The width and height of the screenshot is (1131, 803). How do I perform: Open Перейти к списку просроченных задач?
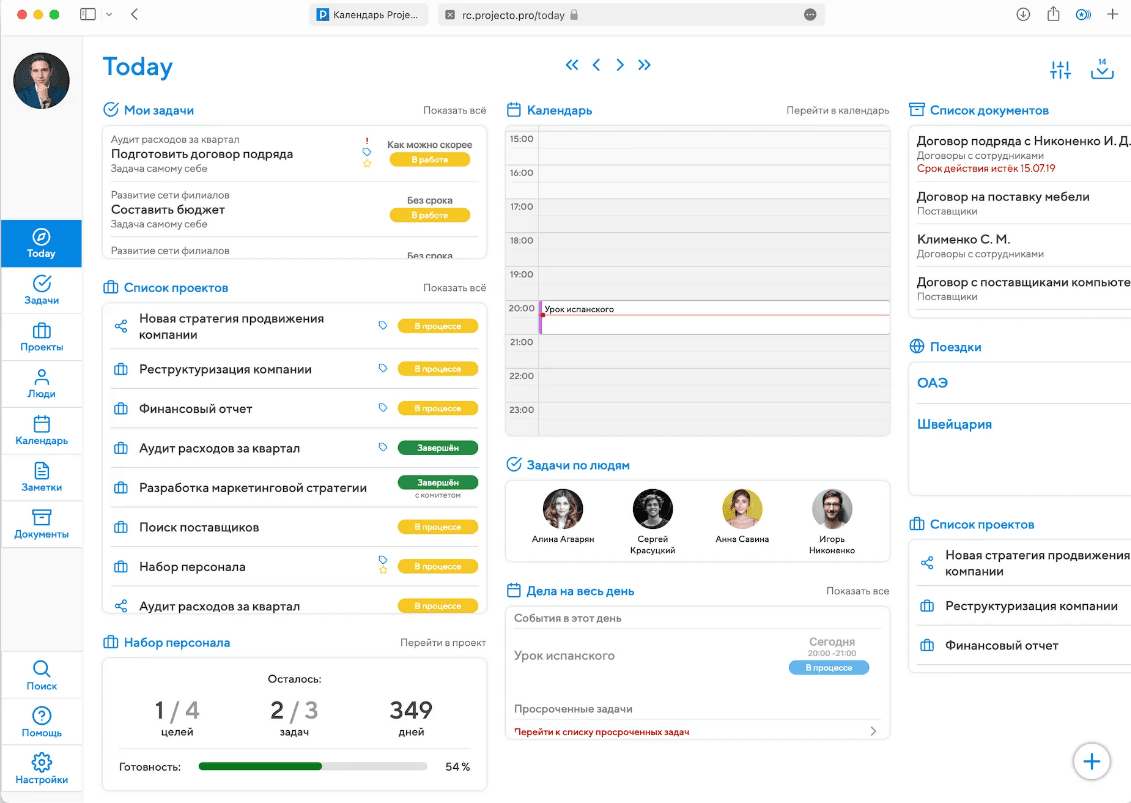pos(602,732)
